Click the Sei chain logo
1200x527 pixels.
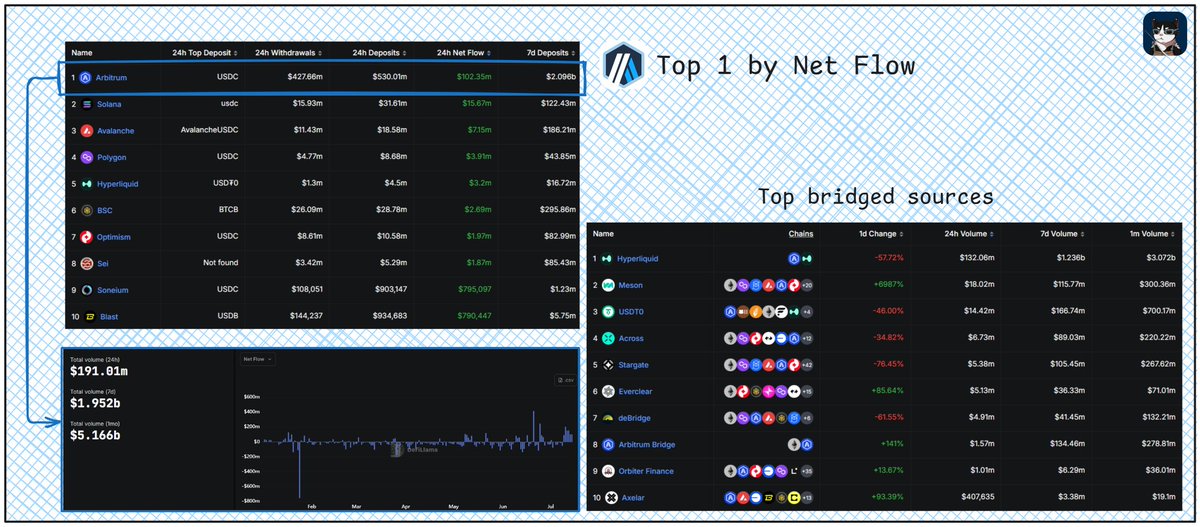click(86, 264)
